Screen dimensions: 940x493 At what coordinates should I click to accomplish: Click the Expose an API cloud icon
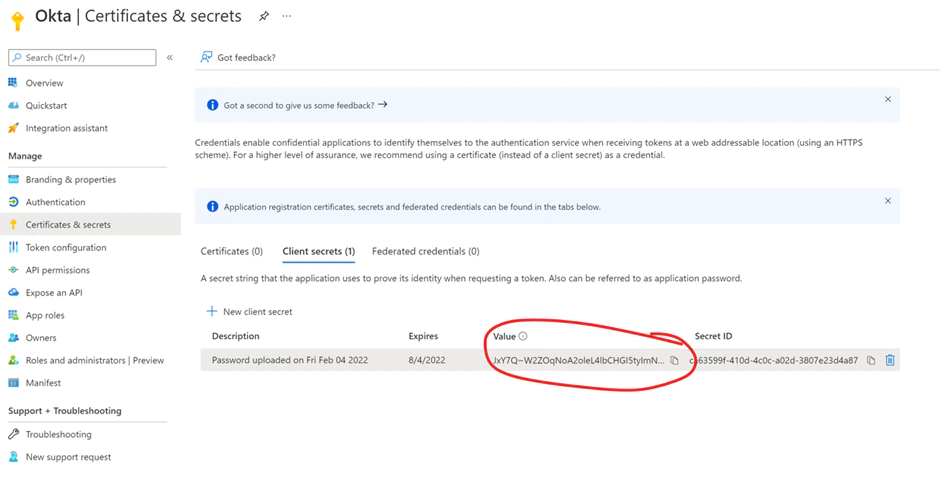[x=13, y=292]
